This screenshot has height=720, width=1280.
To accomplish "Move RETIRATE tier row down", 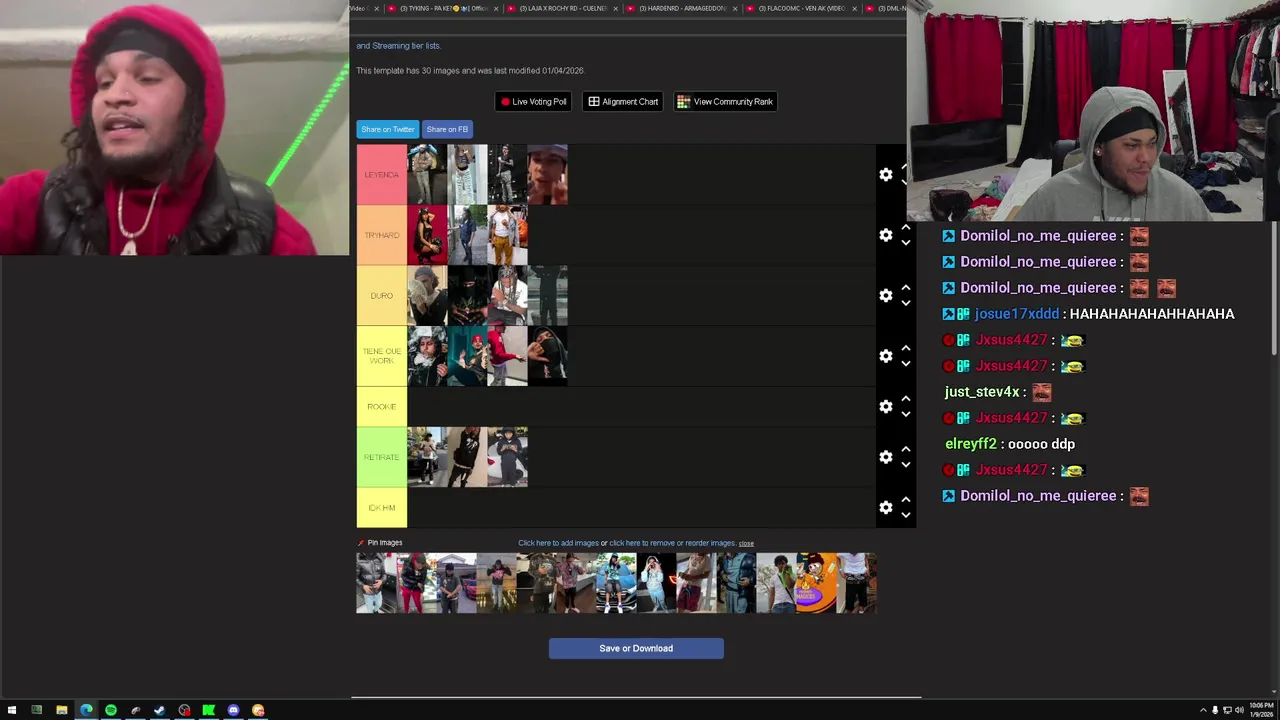I will click(x=906, y=465).
